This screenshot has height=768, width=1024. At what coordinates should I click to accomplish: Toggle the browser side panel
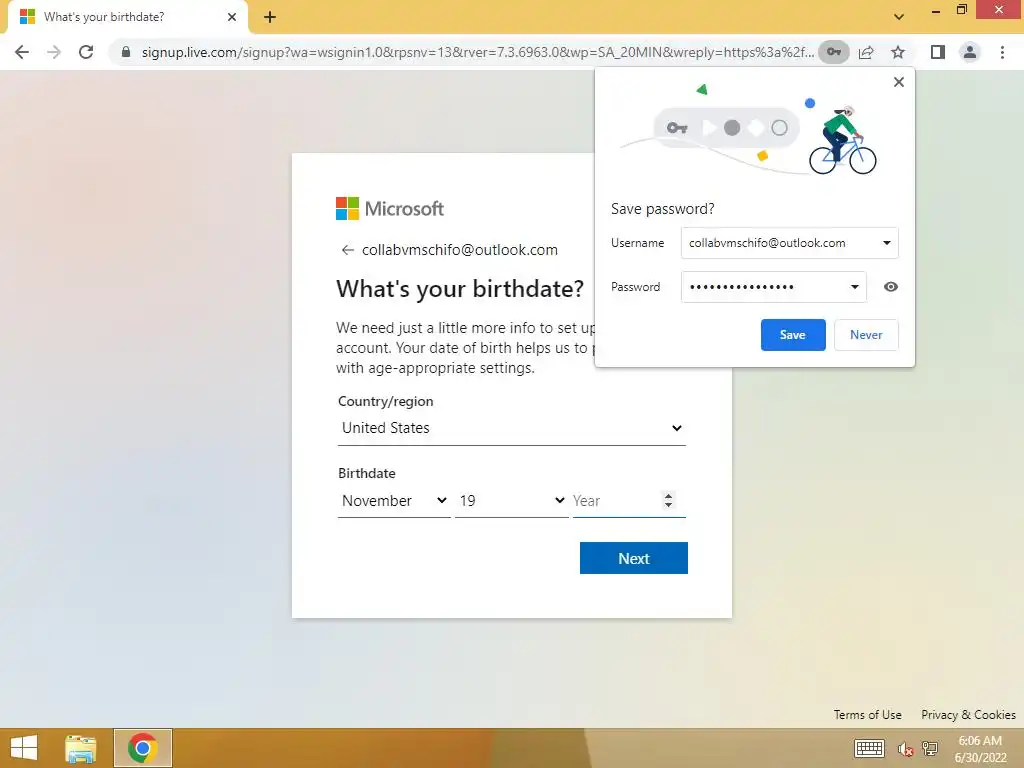(x=938, y=52)
